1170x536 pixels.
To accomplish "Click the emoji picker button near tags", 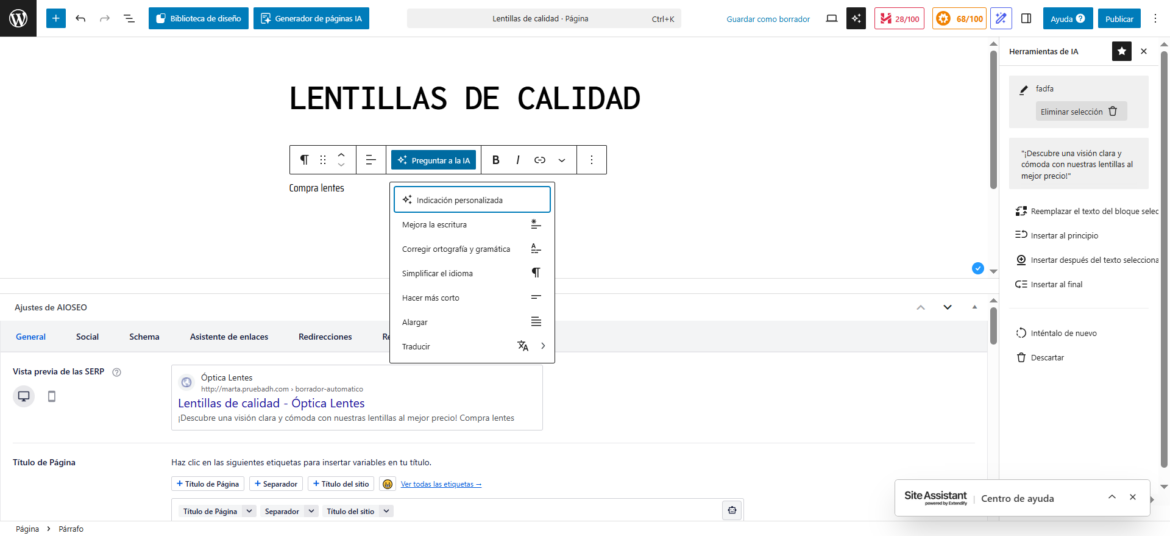I will (387, 484).
